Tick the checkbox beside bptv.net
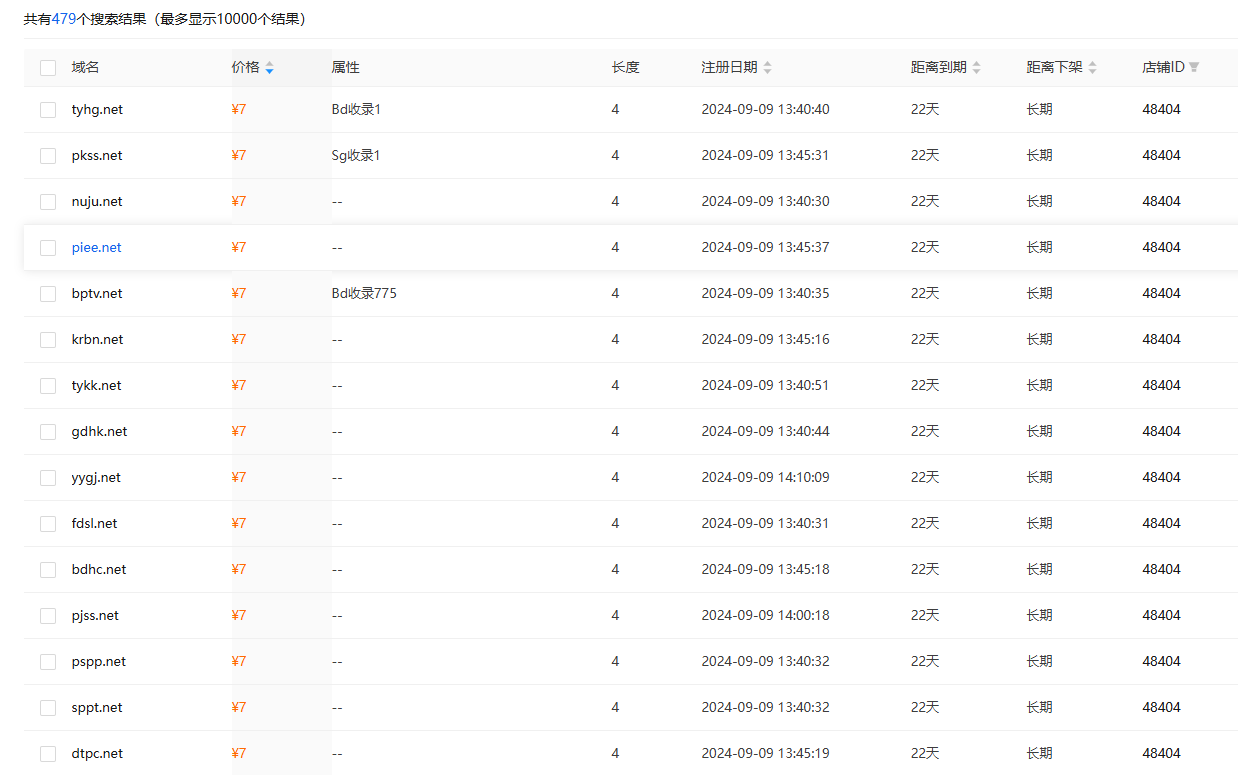This screenshot has height=775, width=1238. tap(48, 294)
